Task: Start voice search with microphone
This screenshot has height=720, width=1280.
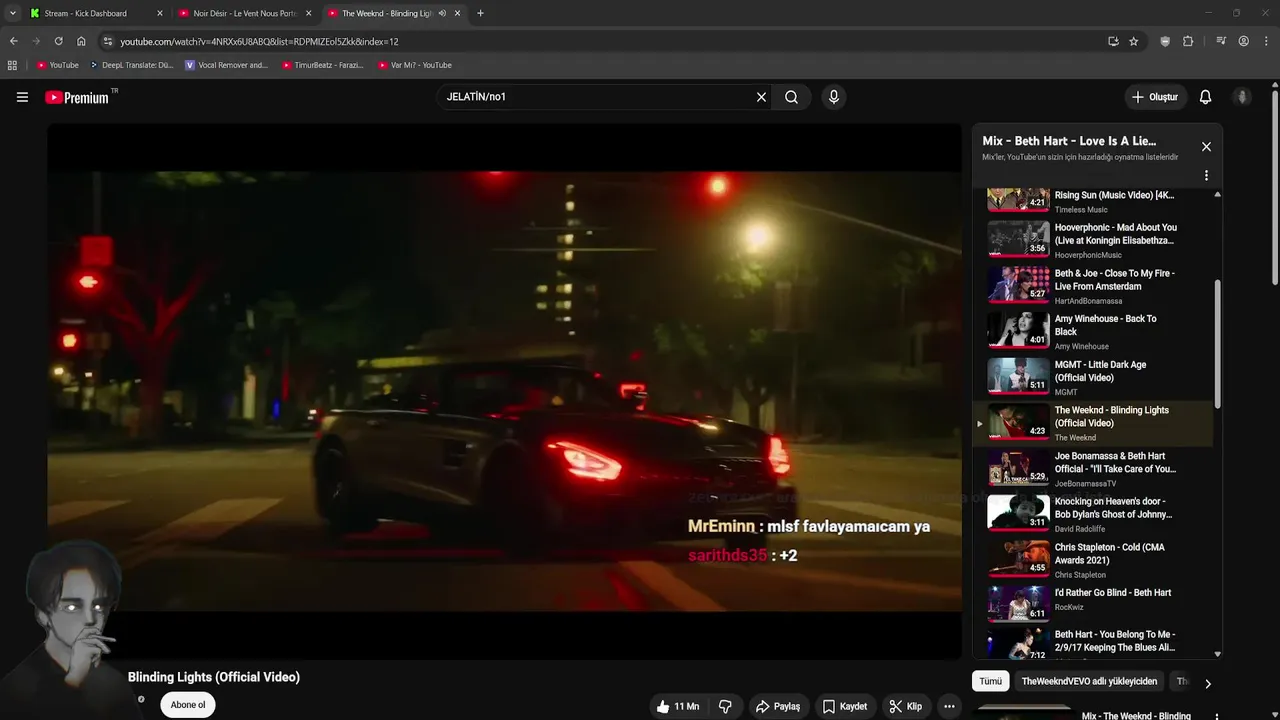Action: pos(834,97)
